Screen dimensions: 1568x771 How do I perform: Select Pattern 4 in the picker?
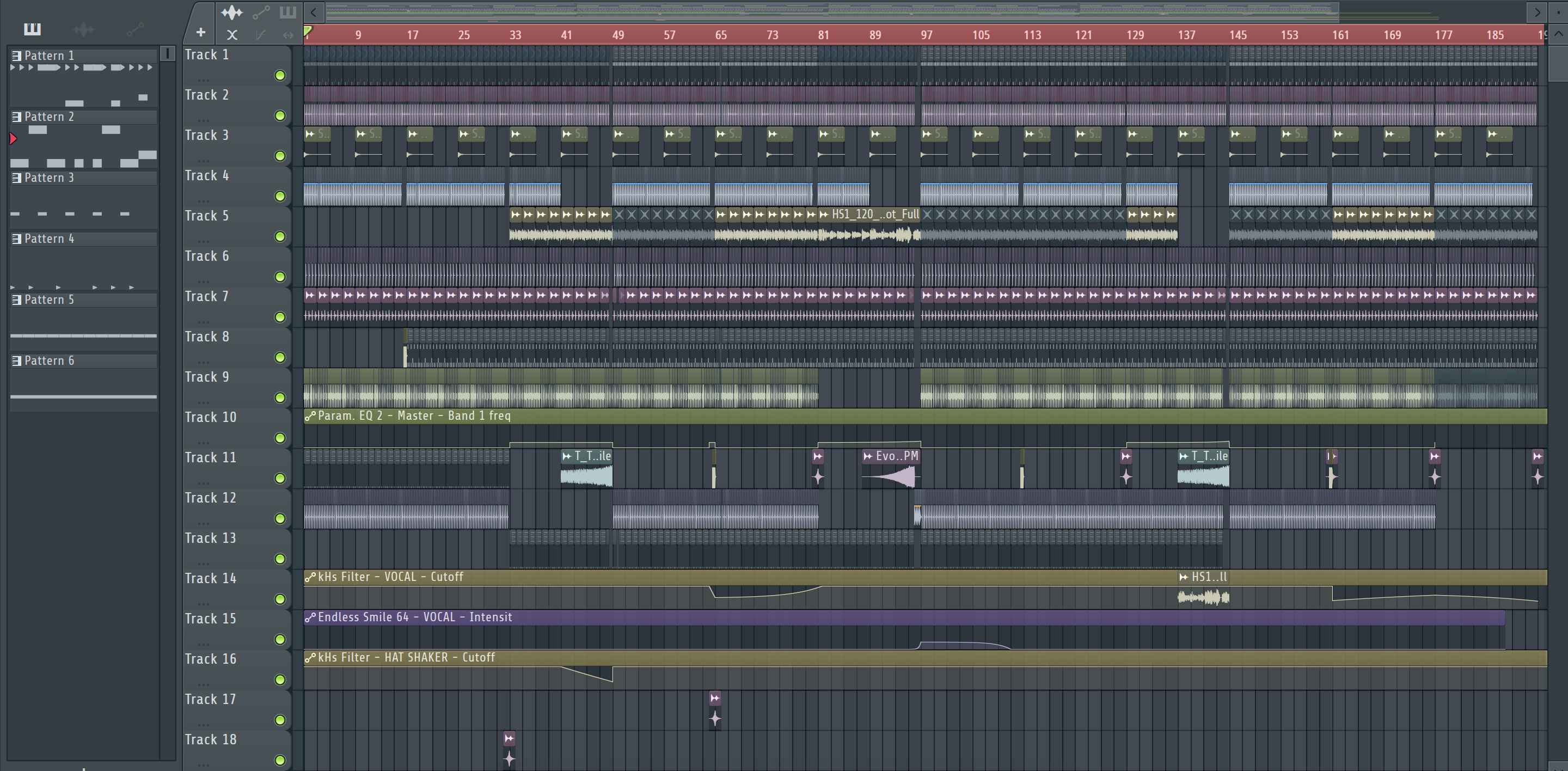[83, 260]
